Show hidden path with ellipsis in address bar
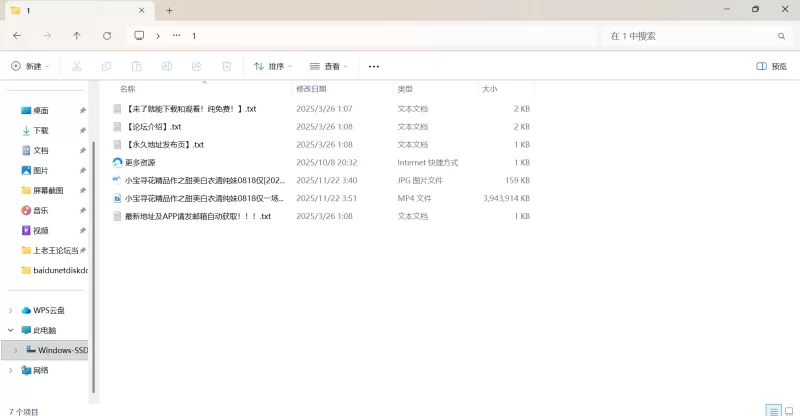 tap(177, 36)
